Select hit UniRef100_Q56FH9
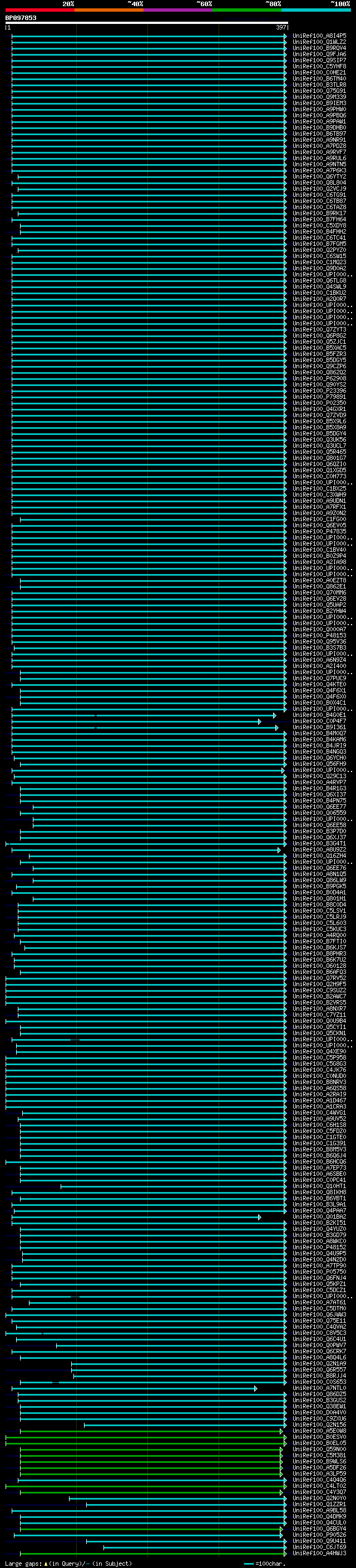356x1568 pixels. (319, 764)
